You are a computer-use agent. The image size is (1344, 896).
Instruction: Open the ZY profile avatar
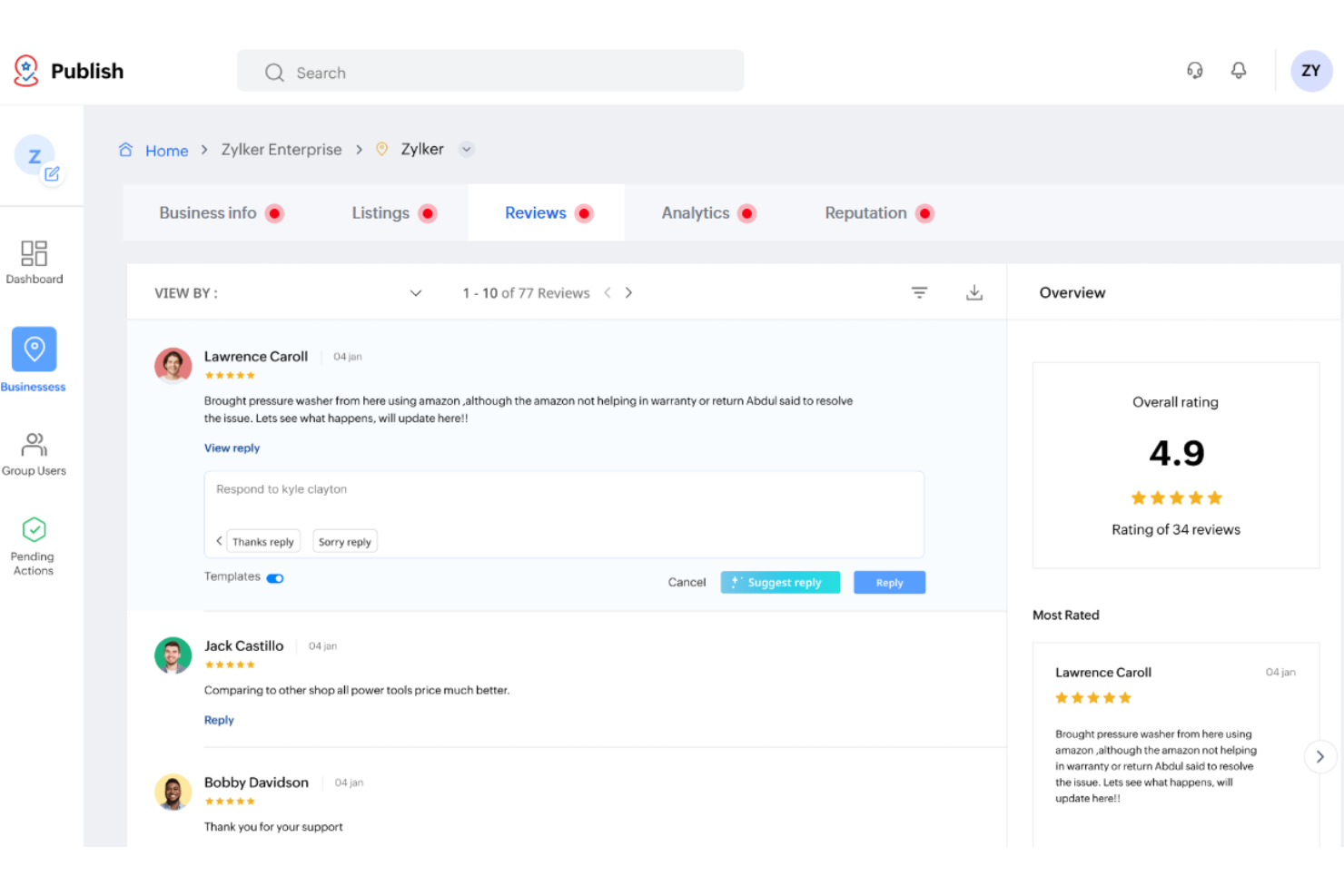[x=1311, y=70]
